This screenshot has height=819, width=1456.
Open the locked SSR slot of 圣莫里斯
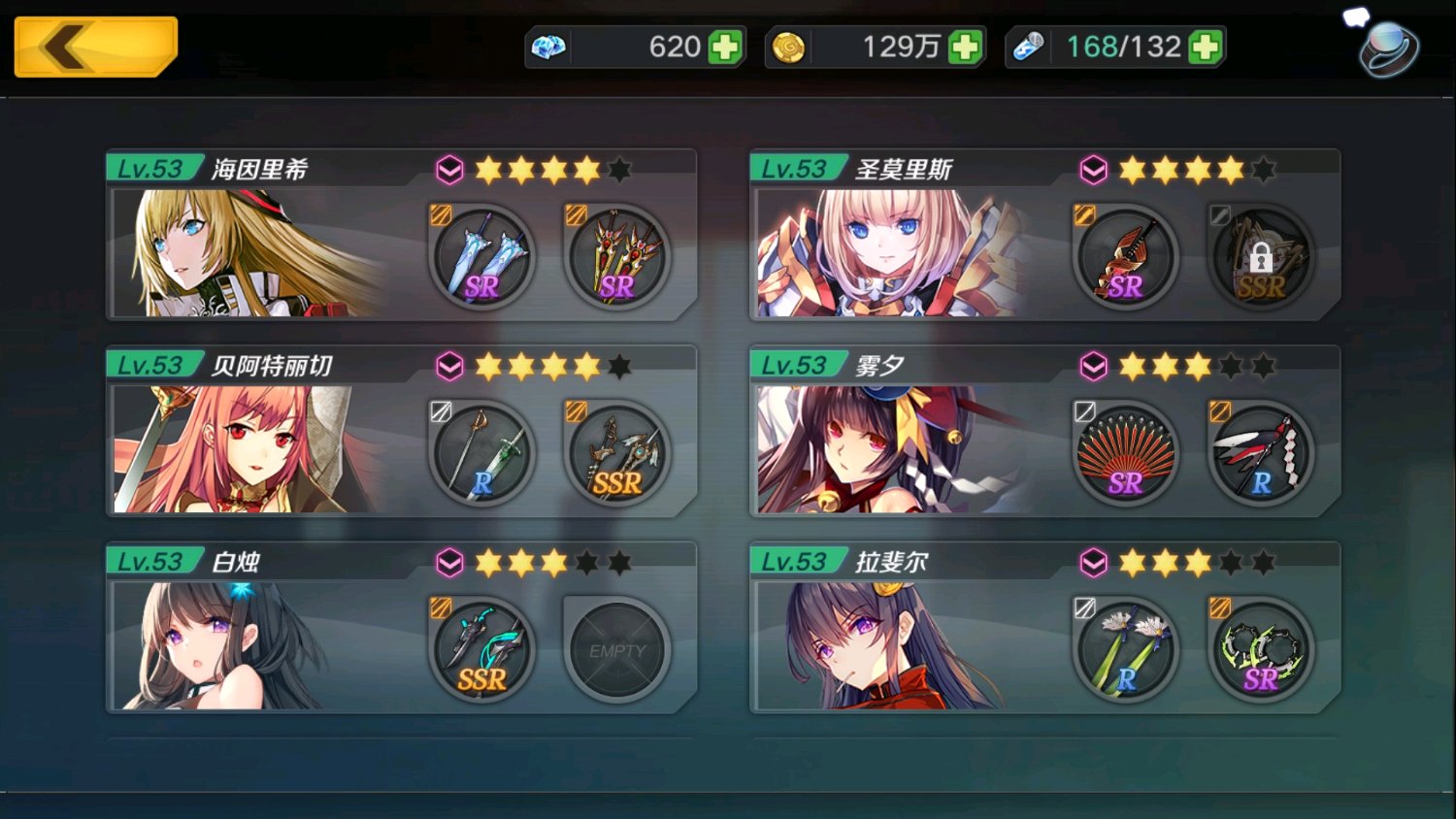pos(1261,258)
